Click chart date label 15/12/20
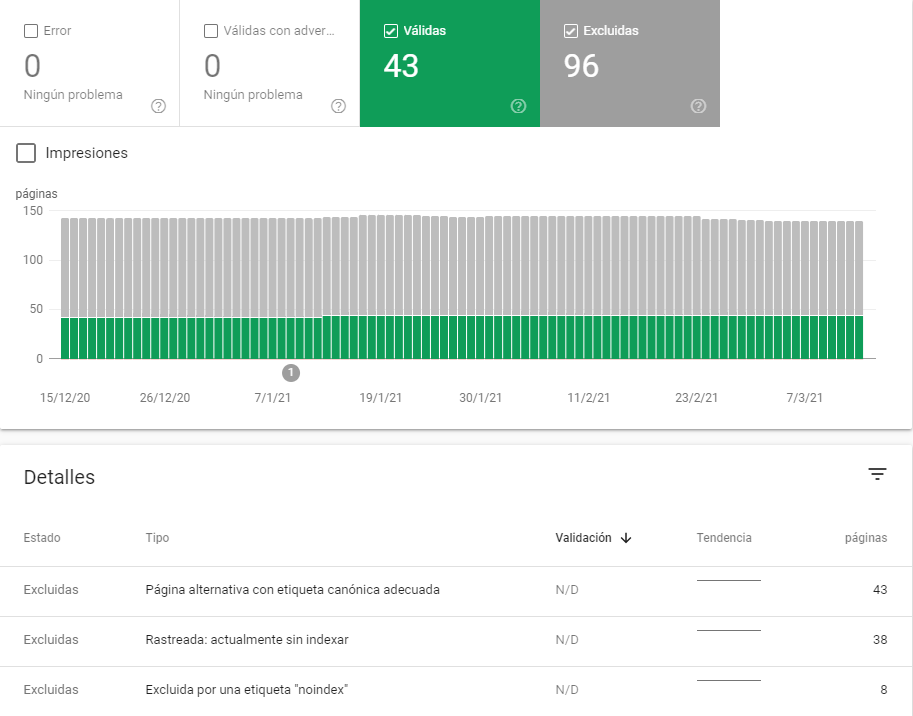Image resolution: width=913 pixels, height=716 pixels. [65, 398]
